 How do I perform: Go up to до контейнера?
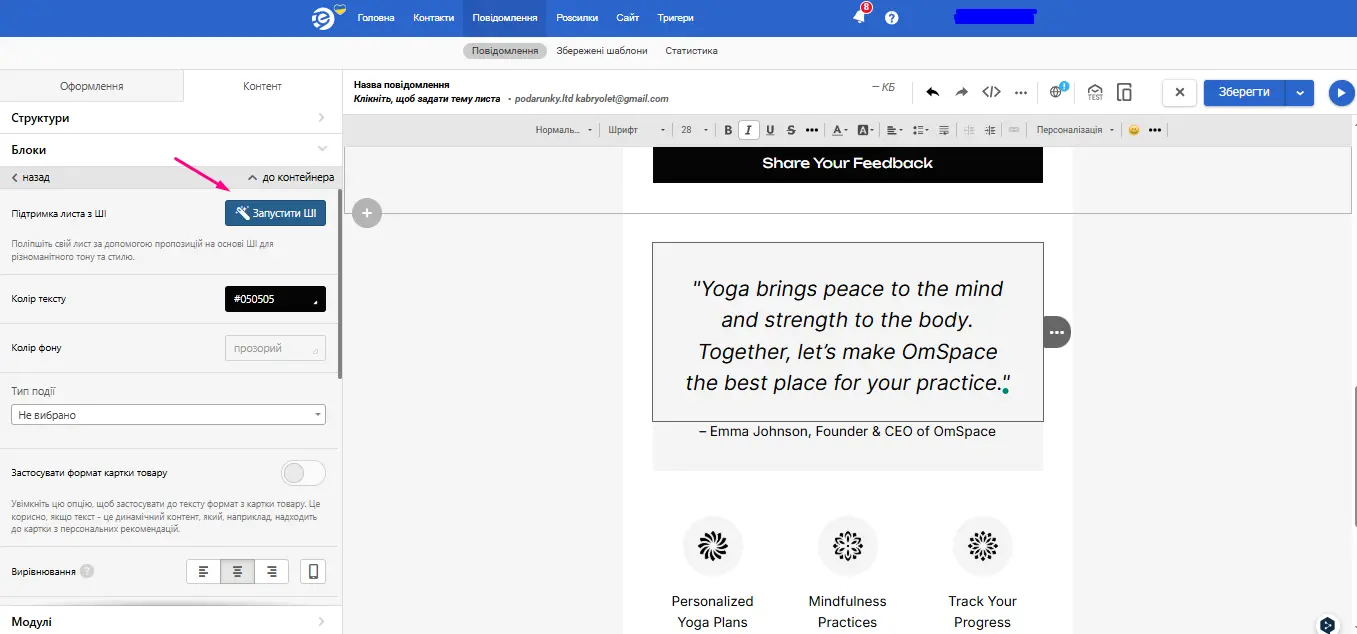coord(291,177)
